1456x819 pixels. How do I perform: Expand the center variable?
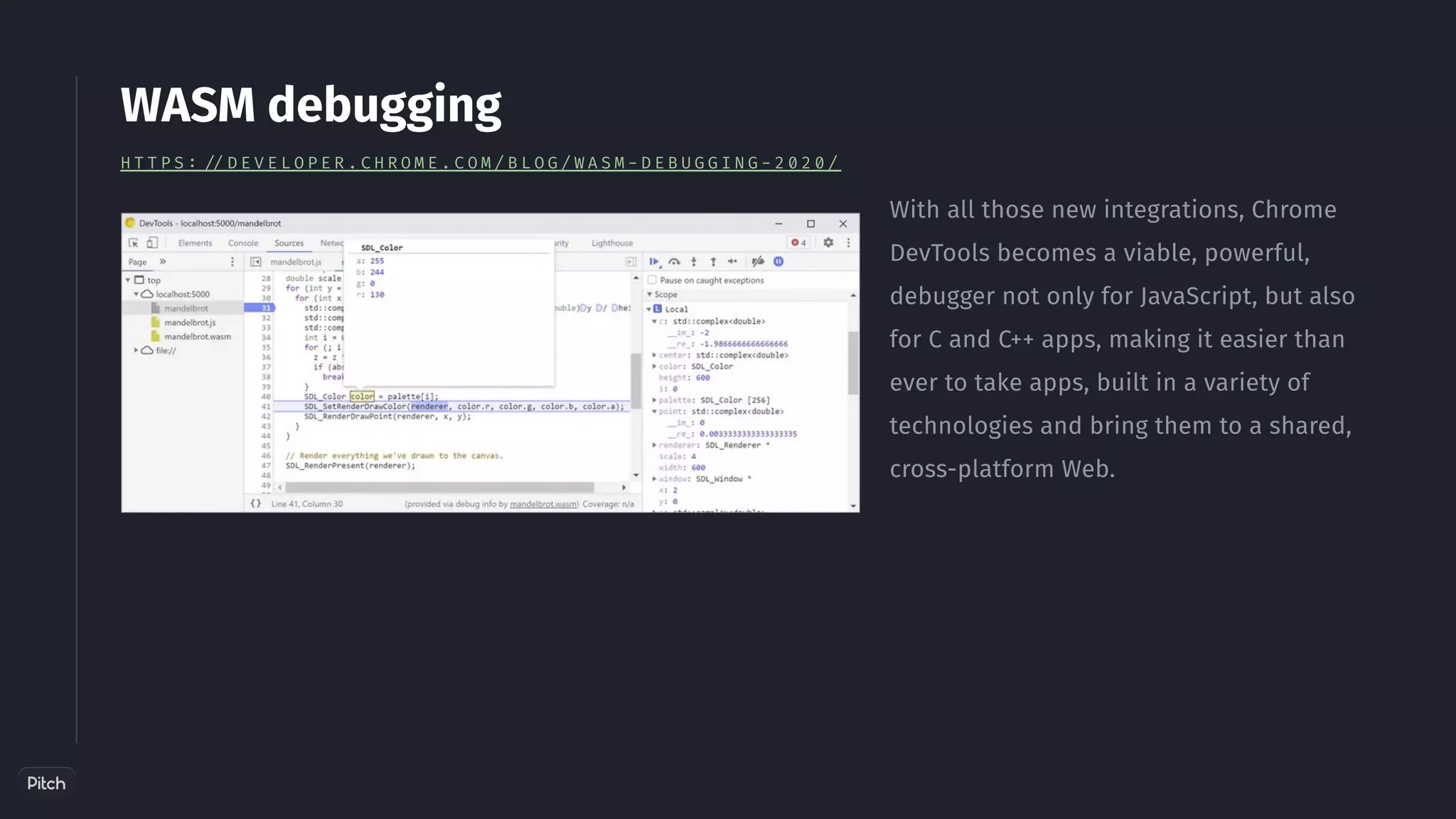click(654, 355)
